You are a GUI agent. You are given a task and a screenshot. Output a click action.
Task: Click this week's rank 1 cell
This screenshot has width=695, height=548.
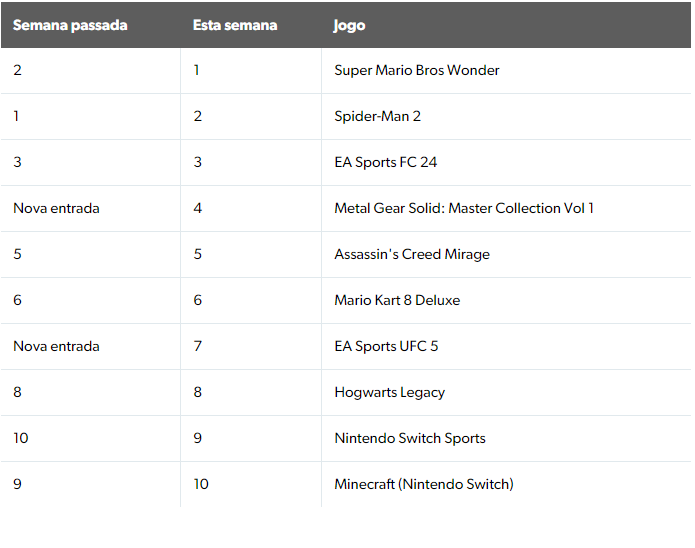pyautogui.click(x=197, y=70)
